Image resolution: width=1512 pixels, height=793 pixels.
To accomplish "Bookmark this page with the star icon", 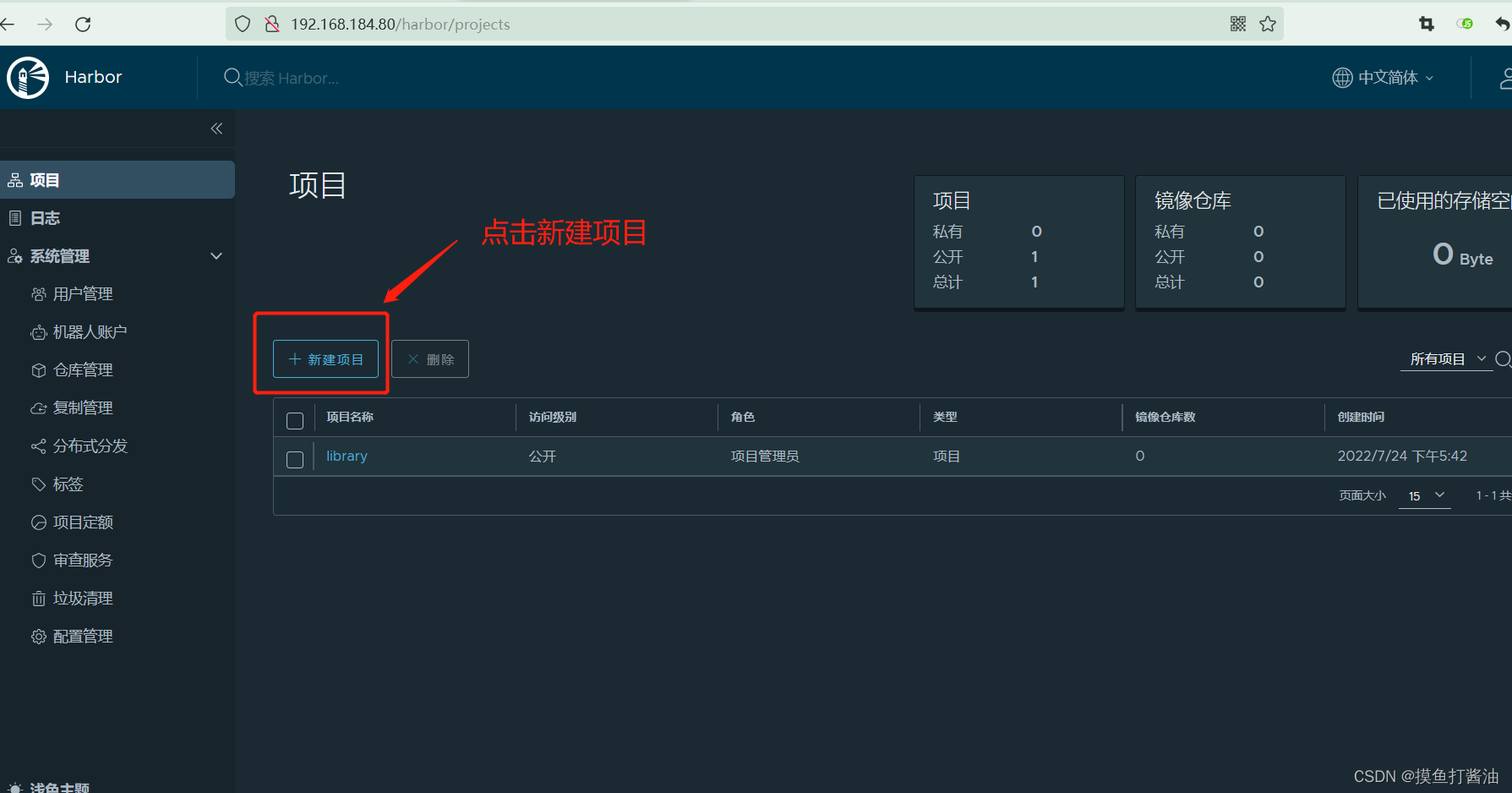I will point(1268,25).
